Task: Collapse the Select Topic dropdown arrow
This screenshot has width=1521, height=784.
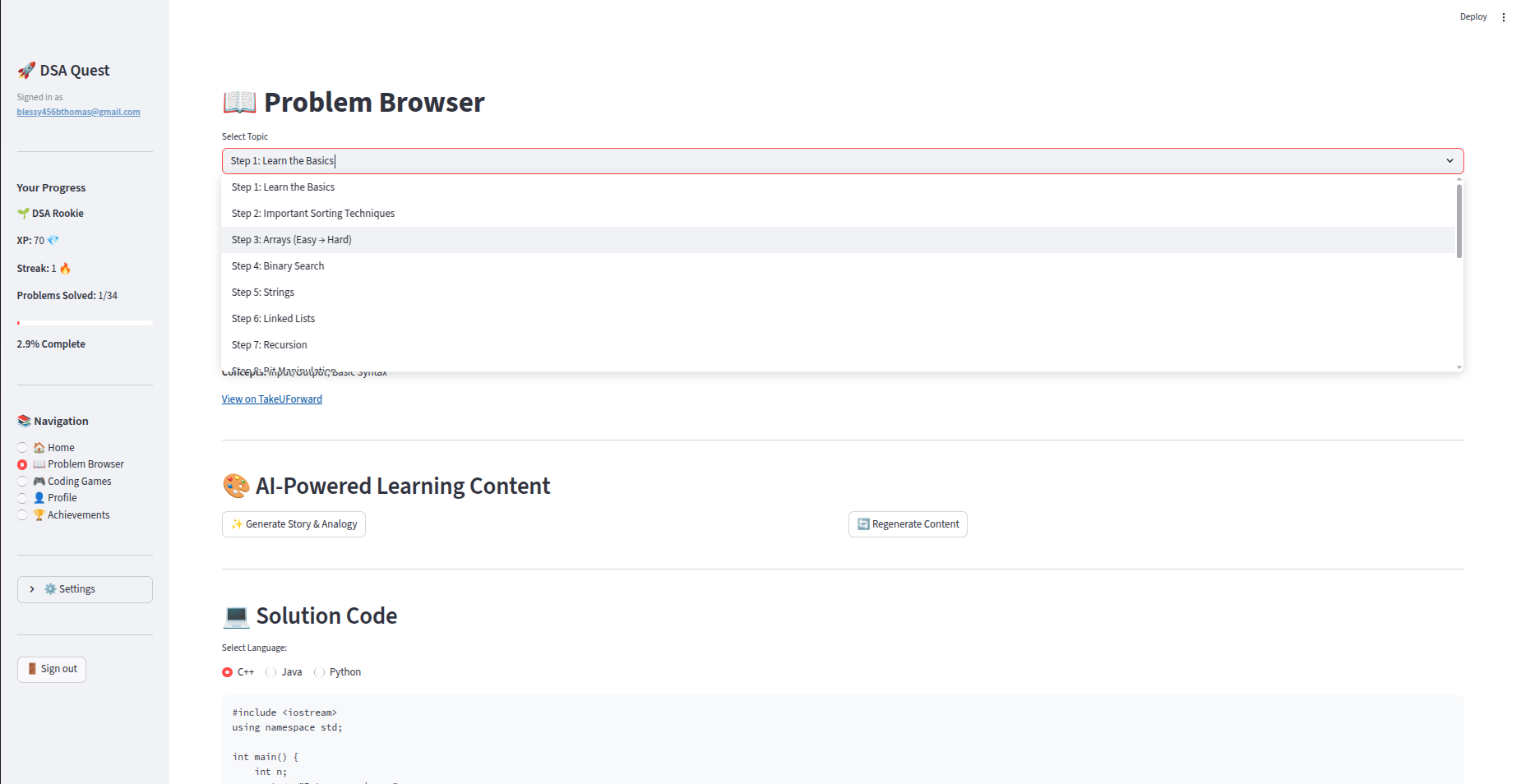Action: click(x=1449, y=161)
